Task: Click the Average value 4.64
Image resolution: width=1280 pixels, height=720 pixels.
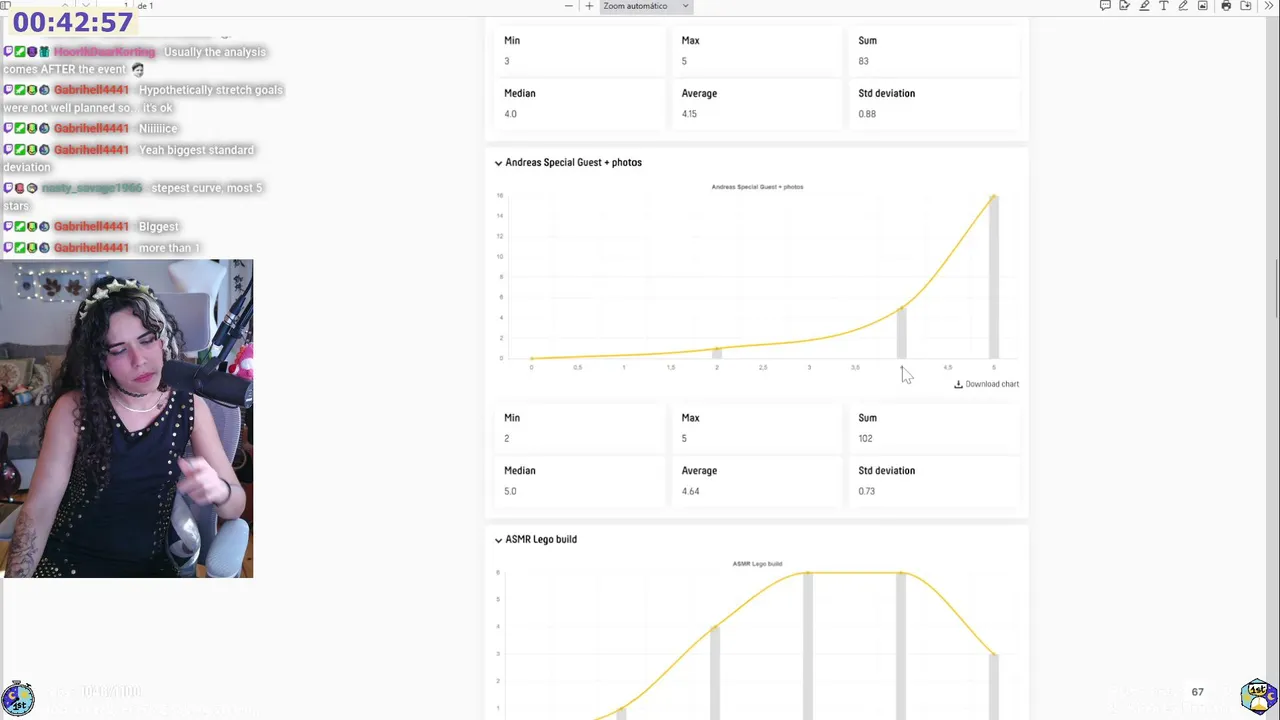Action: (x=690, y=492)
